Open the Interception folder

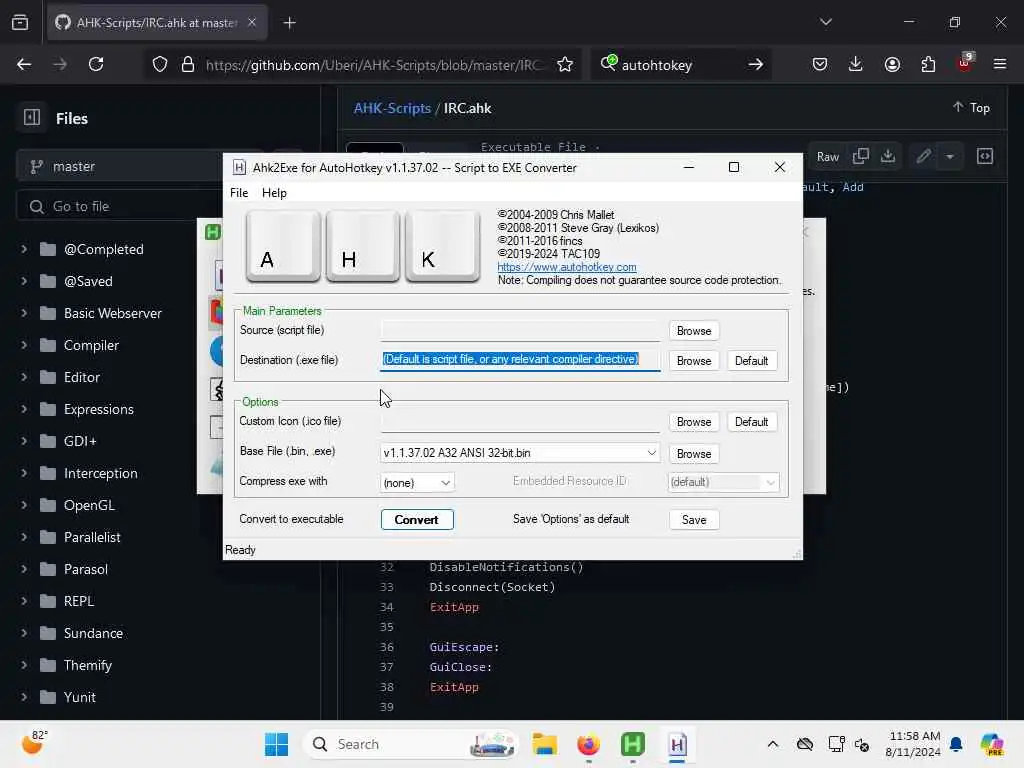coord(101,473)
